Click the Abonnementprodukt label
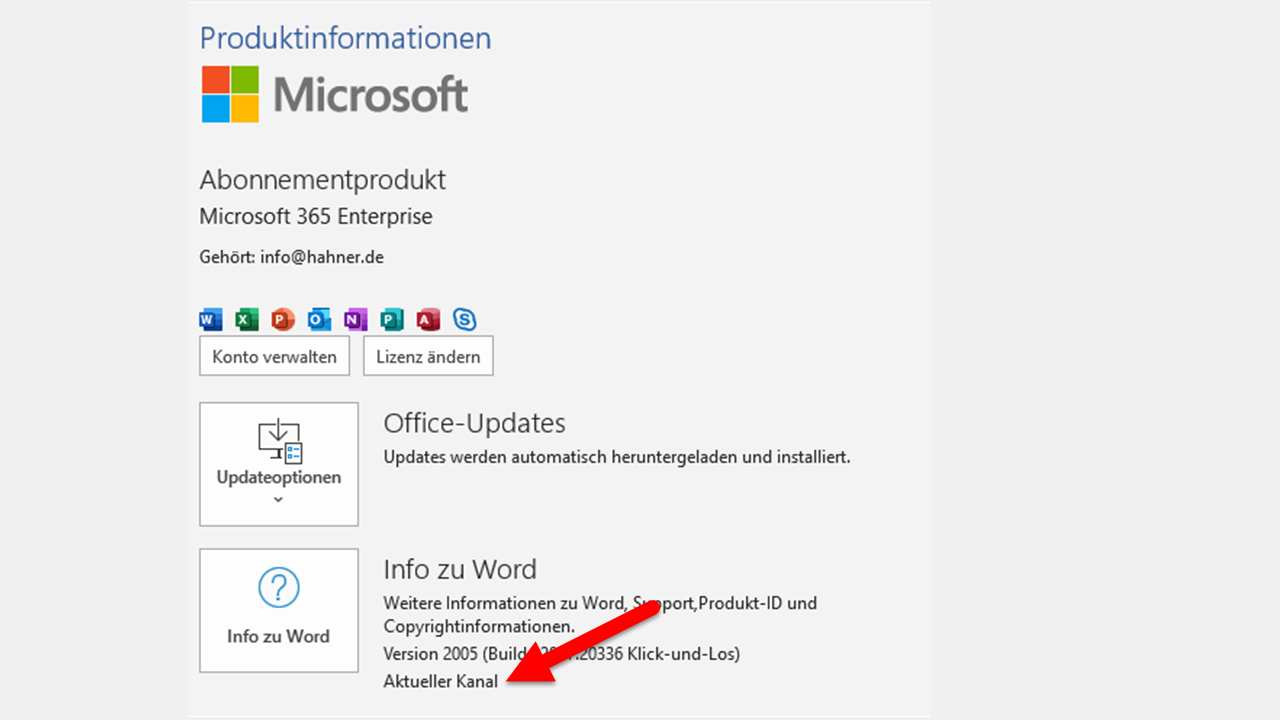Image resolution: width=1280 pixels, height=720 pixels. tap(323, 180)
